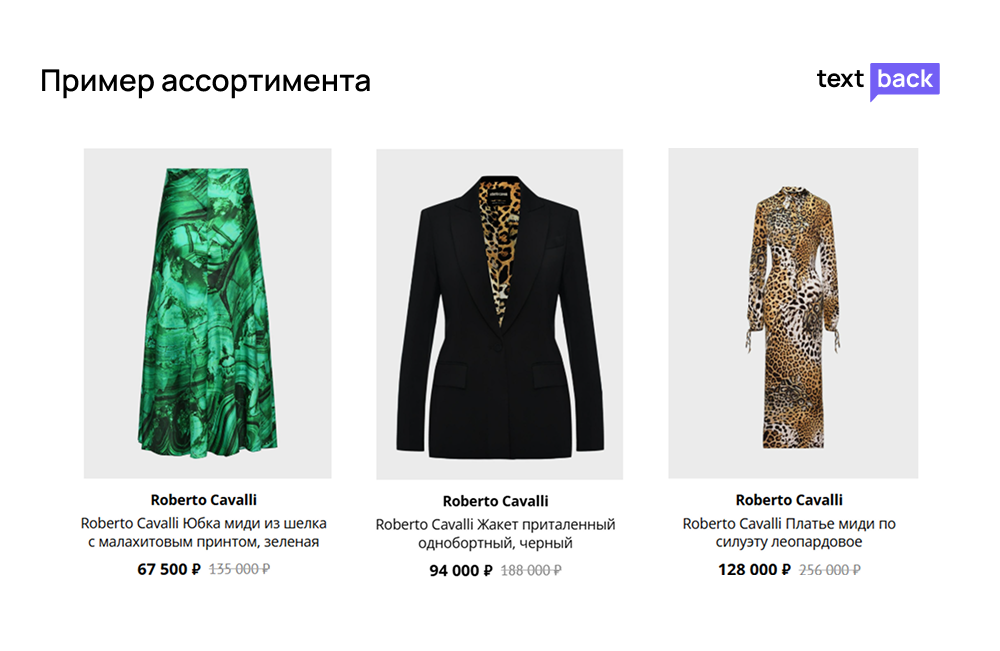
Task: Click Roberto Cavalli brand above skirt description
Action: 203,500
